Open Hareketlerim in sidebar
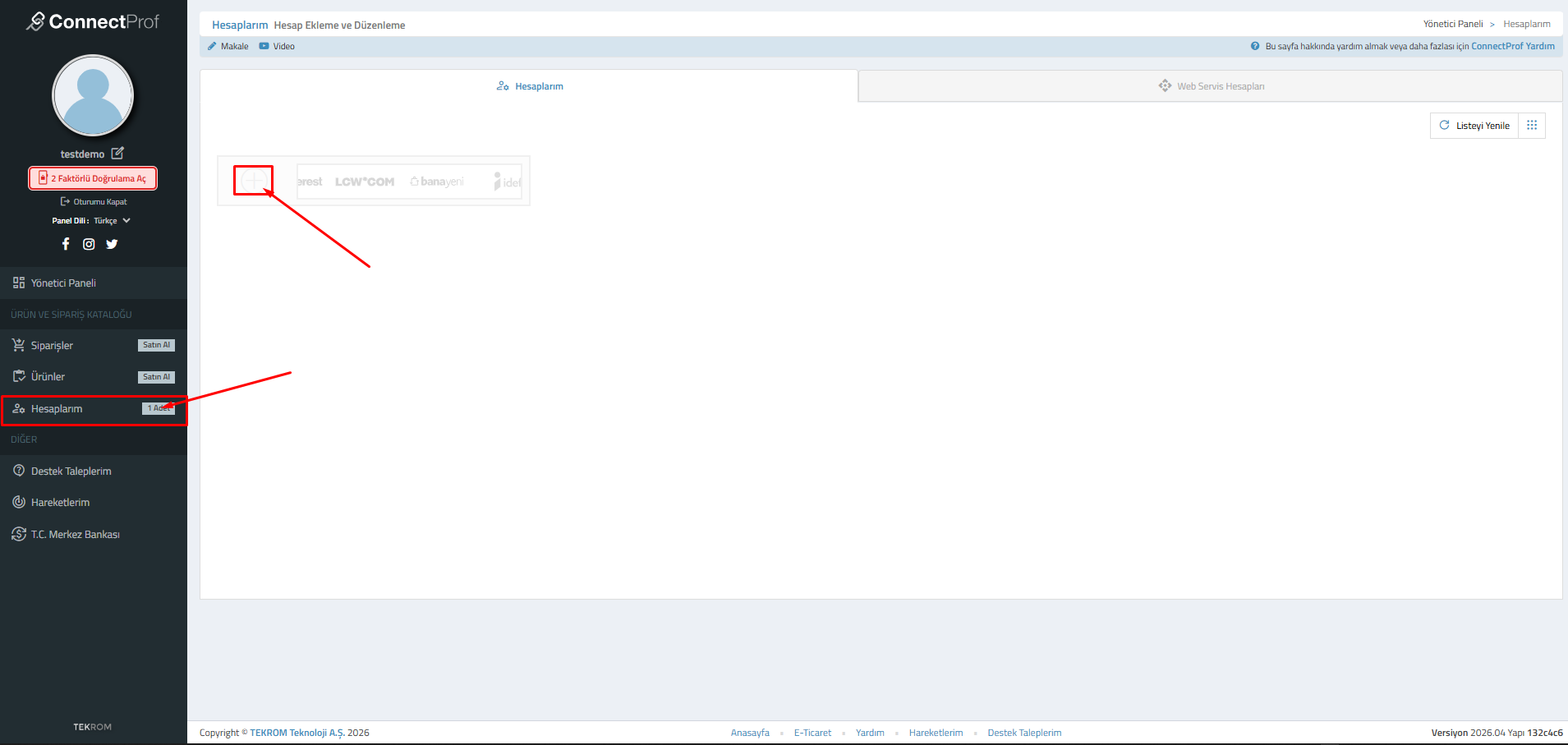This screenshot has width=1568, height=745. point(94,502)
